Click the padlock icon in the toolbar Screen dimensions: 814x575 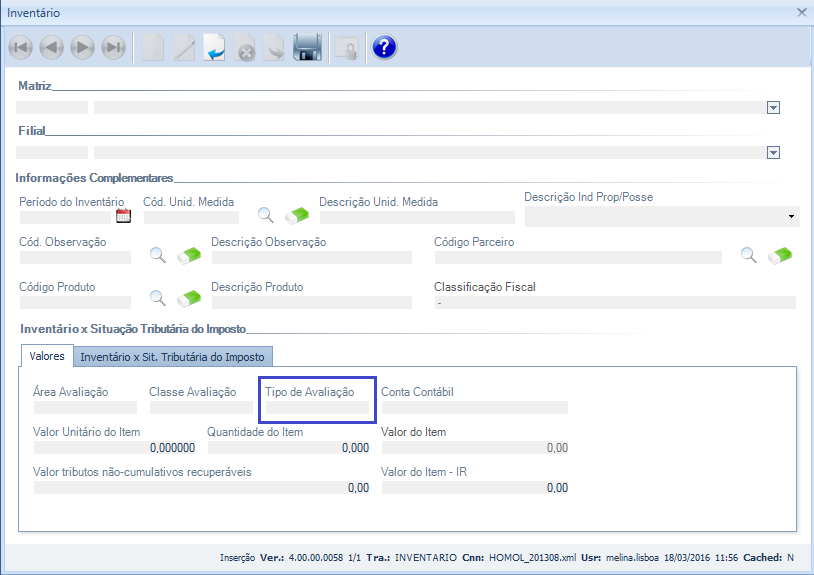pos(345,47)
